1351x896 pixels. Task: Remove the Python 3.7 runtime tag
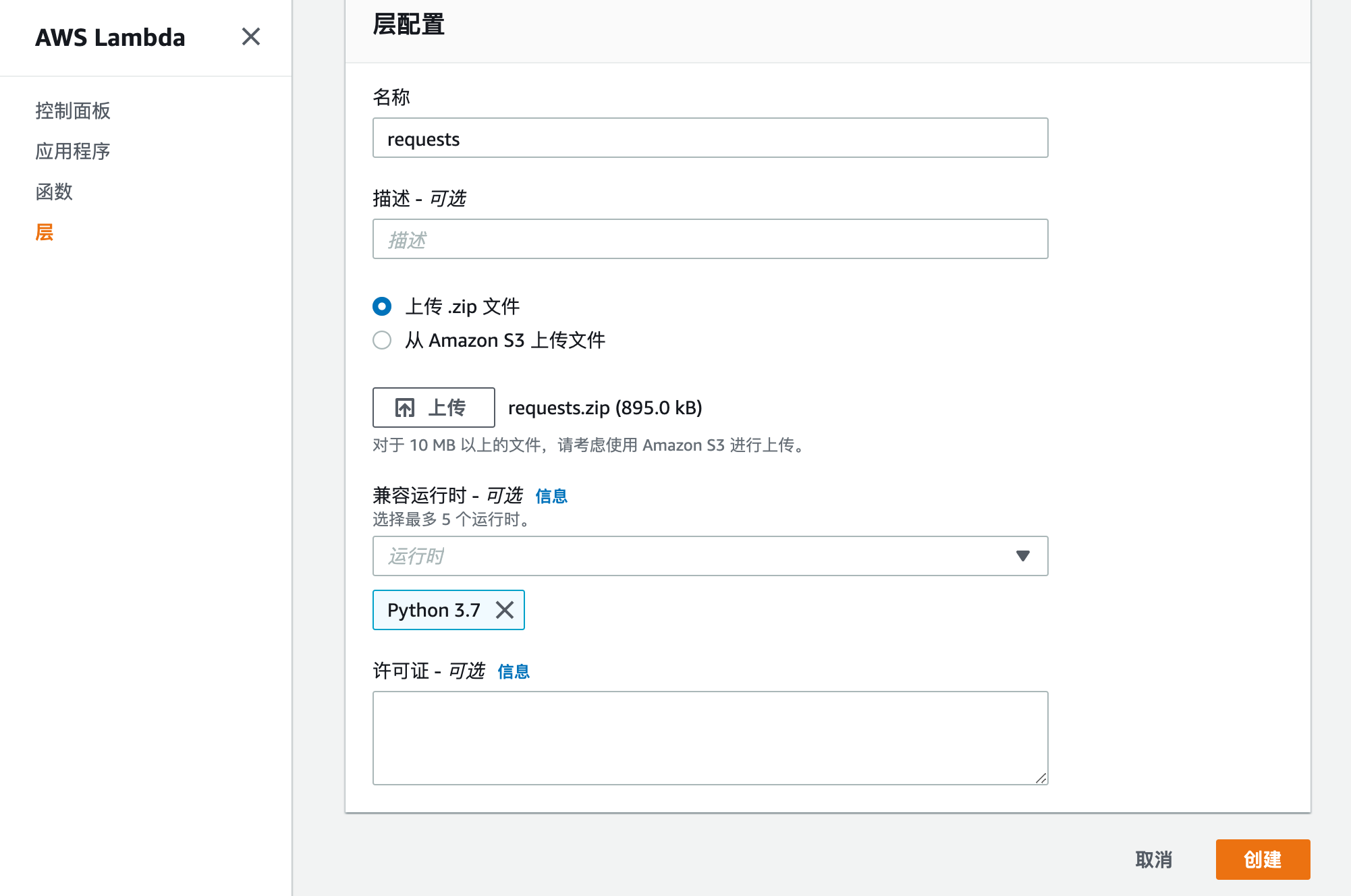pyautogui.click(x=505, y=610)
